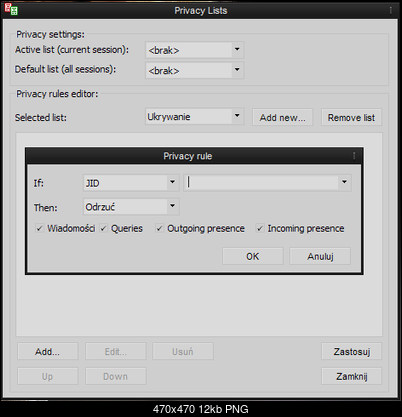Expand the JID value combo box arrow

click(344, 182)
